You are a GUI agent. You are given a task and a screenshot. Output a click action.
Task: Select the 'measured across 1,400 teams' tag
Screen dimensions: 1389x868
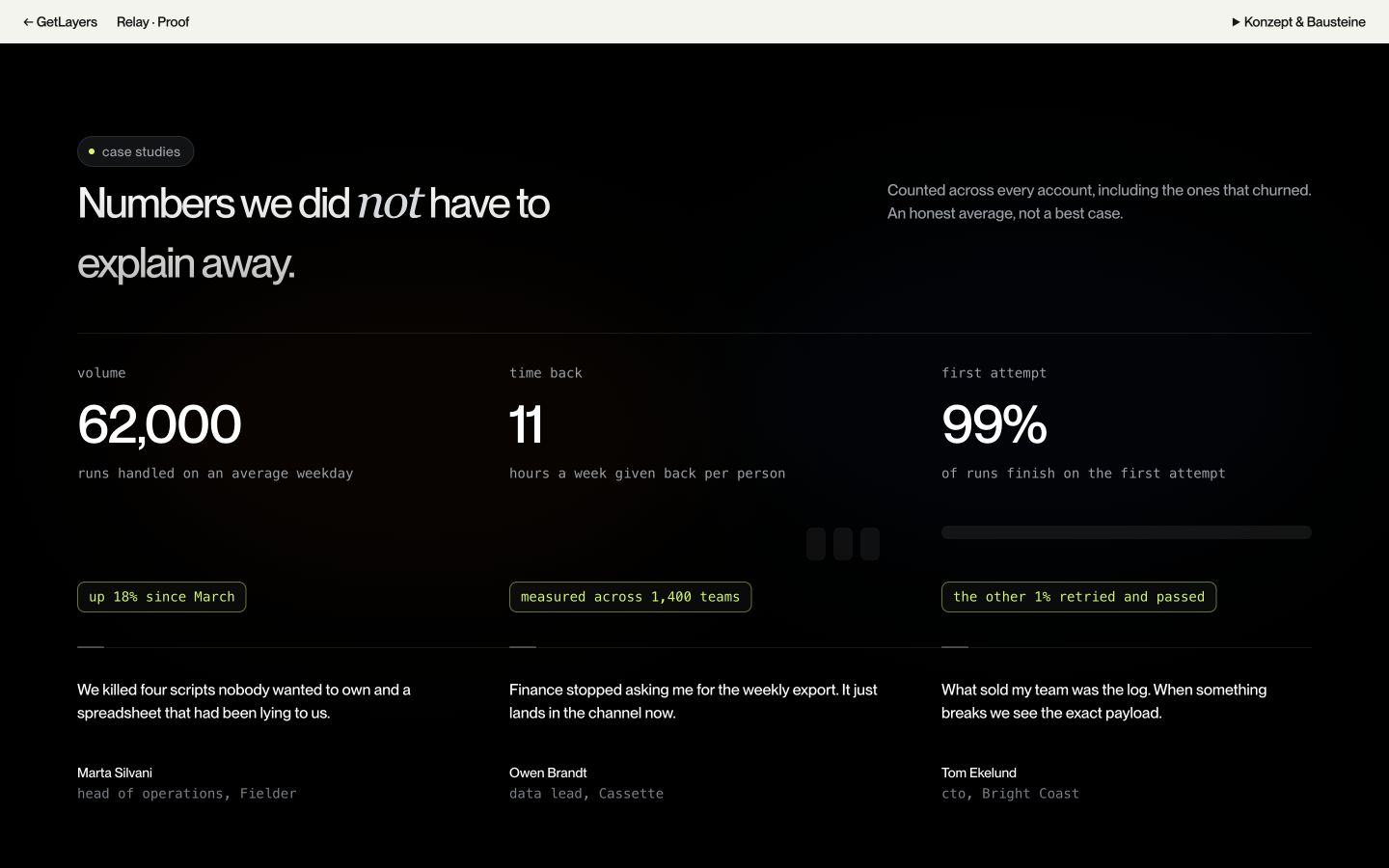click(630, 597)
